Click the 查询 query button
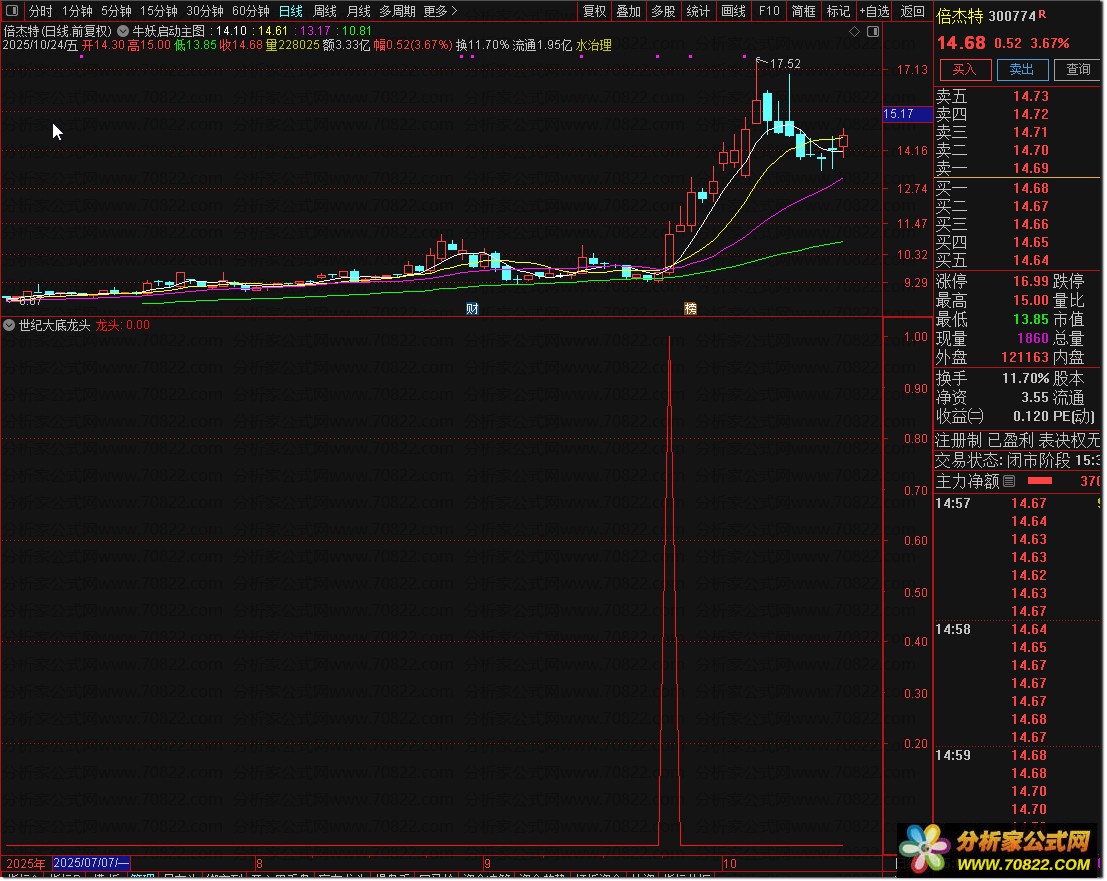Screen dimensions: 1107x881 [x=1078, y=69]
